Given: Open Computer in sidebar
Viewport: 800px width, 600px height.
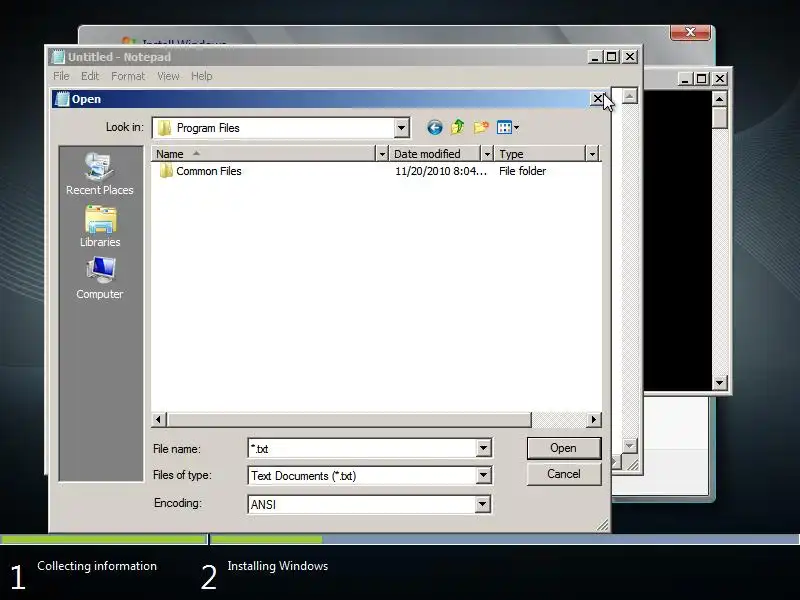Looking at the screenshot, I should click(x=100, y=278).
